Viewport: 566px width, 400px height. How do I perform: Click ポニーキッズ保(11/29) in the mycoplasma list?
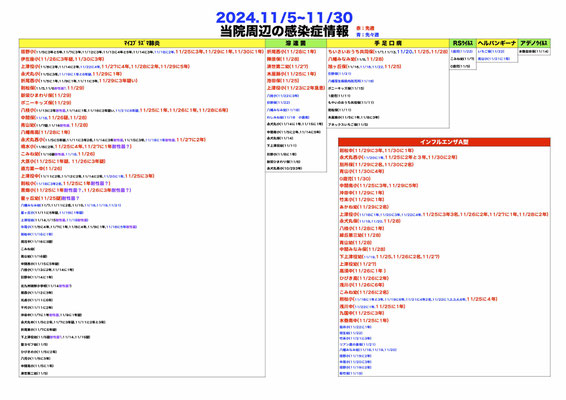point(46,103)
